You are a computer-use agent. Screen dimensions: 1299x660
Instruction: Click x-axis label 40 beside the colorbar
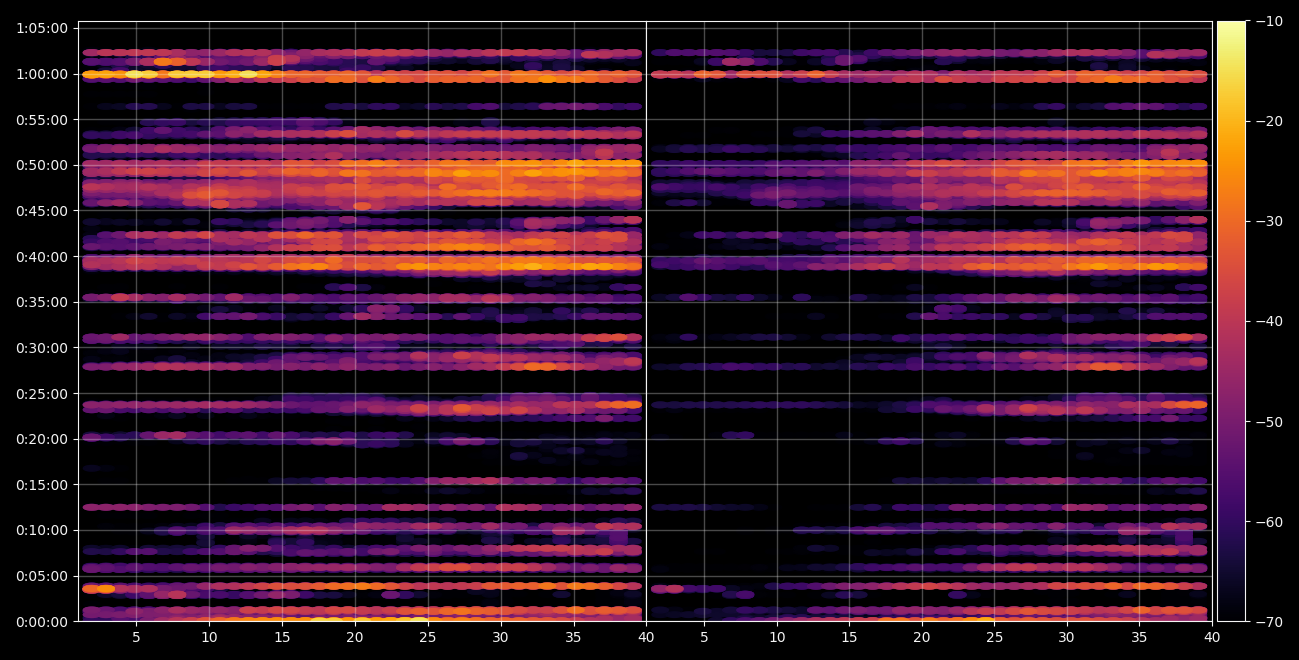pos(1212,637)
